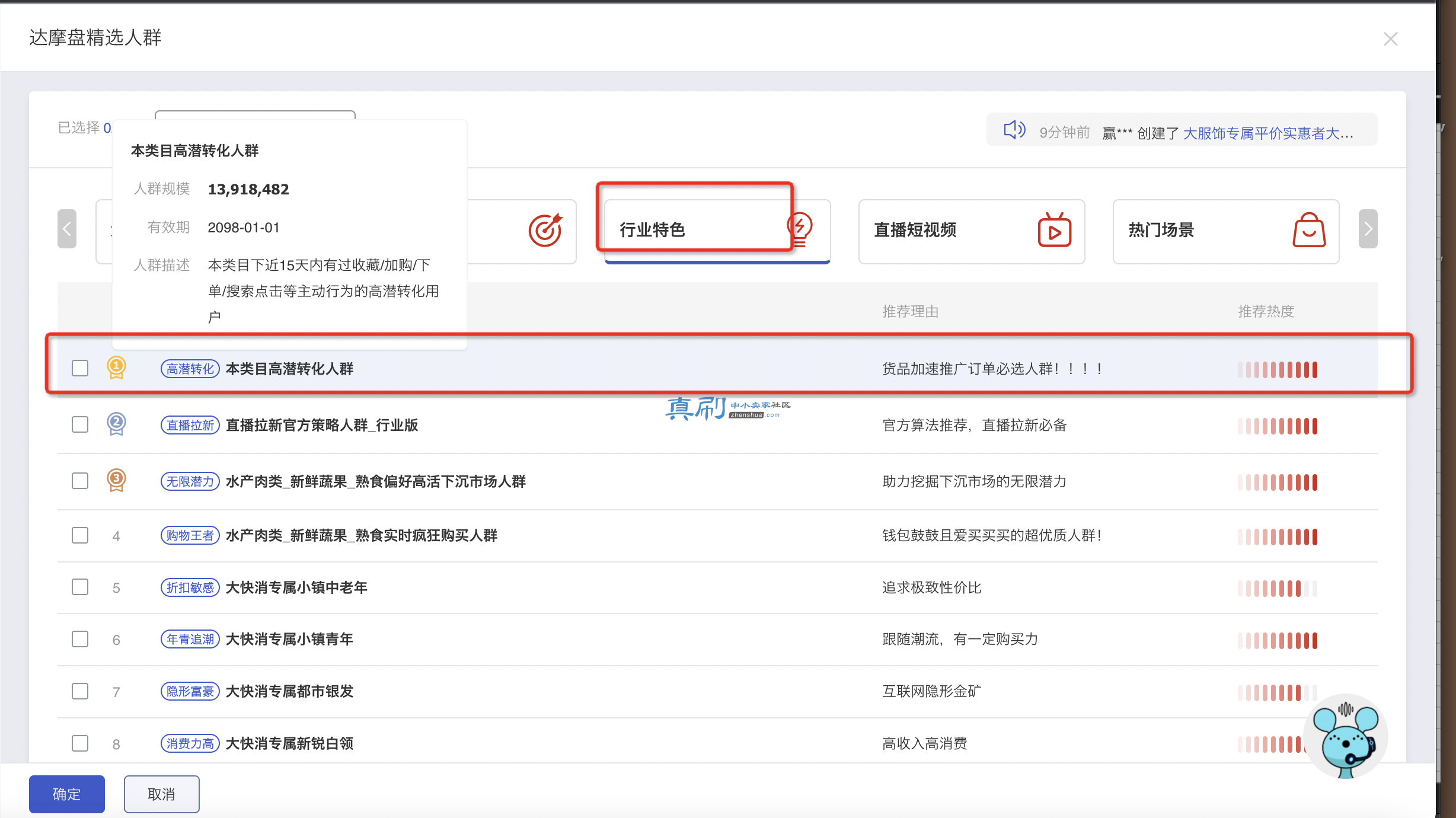Click the speaker announcement icon
Viewport: 1456px width, 818px height.
tap(1014, 129)
